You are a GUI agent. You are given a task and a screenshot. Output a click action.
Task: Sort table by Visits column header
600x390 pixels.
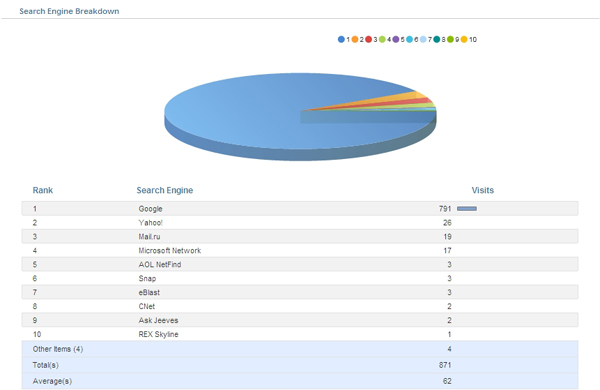point(483,190)
